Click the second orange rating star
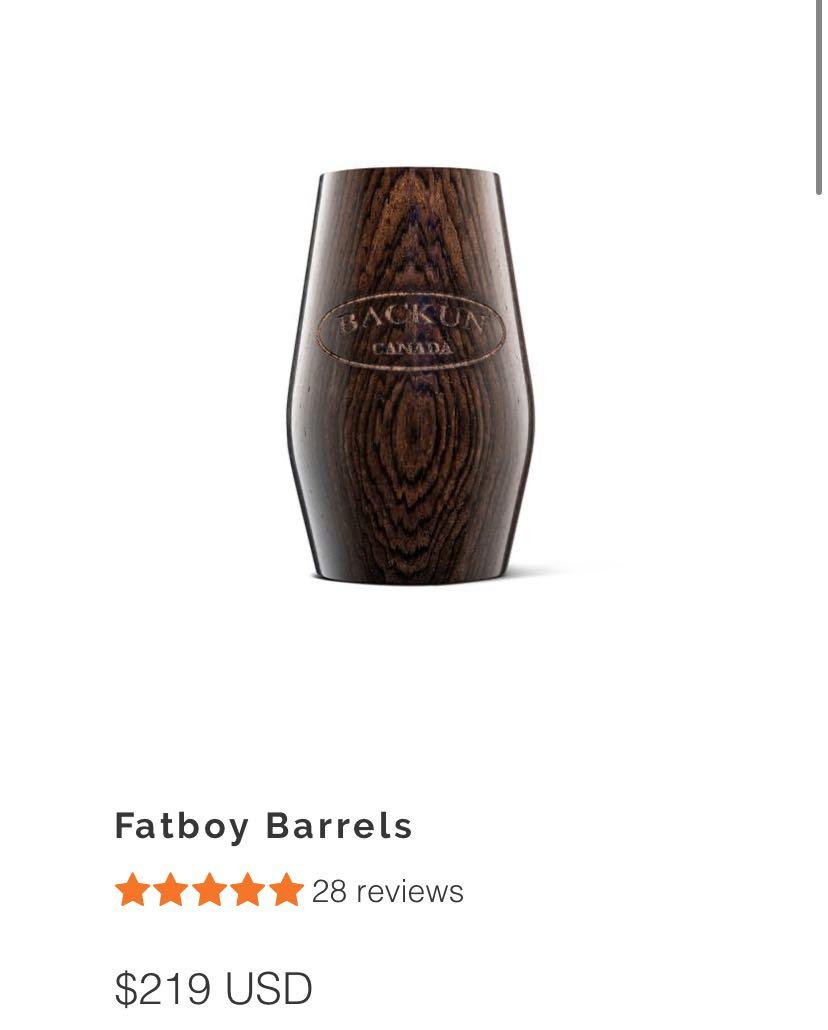The width and height of the screenshot is (828, 1030). tap(170, 890)
